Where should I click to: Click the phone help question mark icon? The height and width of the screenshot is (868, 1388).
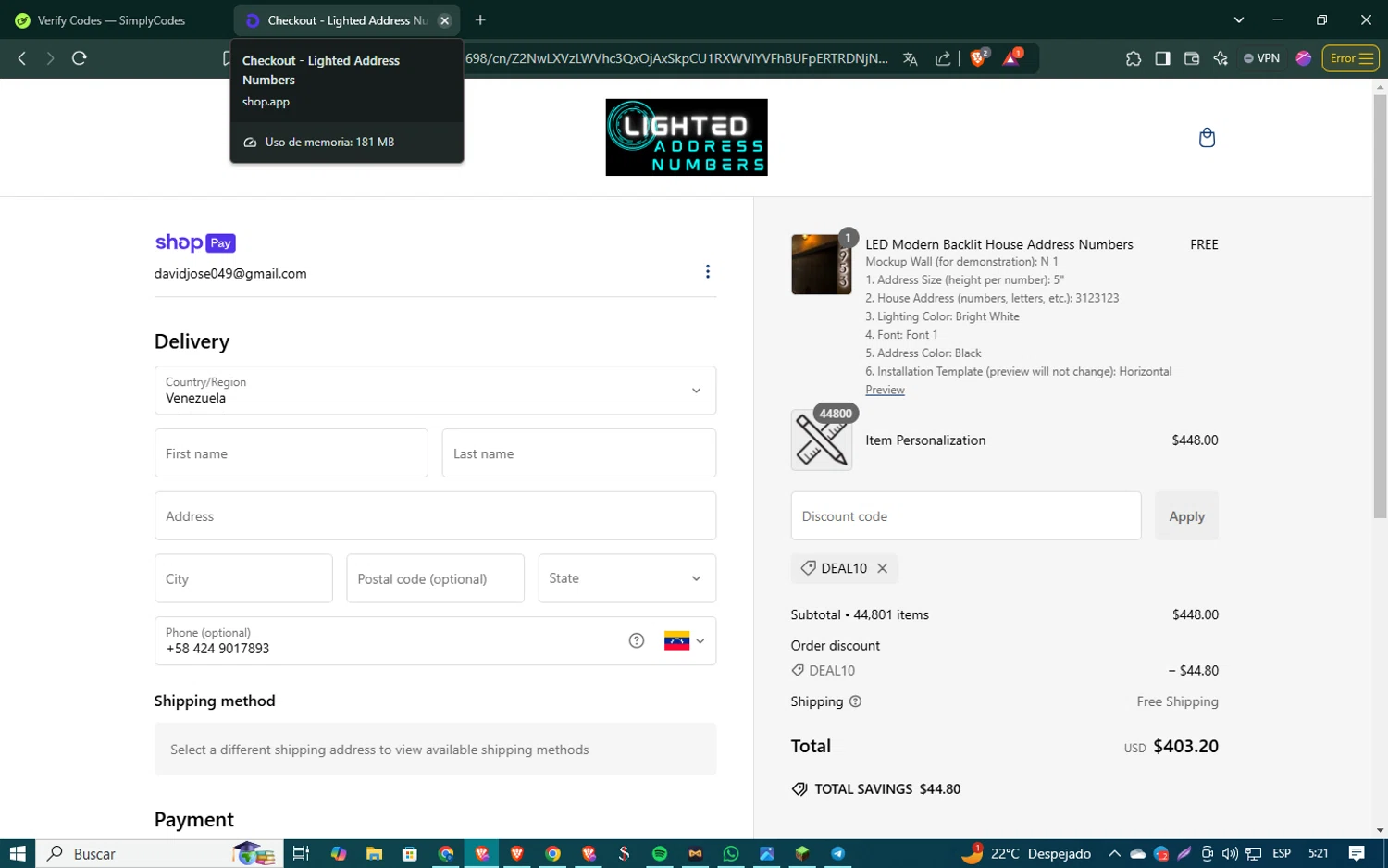pos(637,640)
